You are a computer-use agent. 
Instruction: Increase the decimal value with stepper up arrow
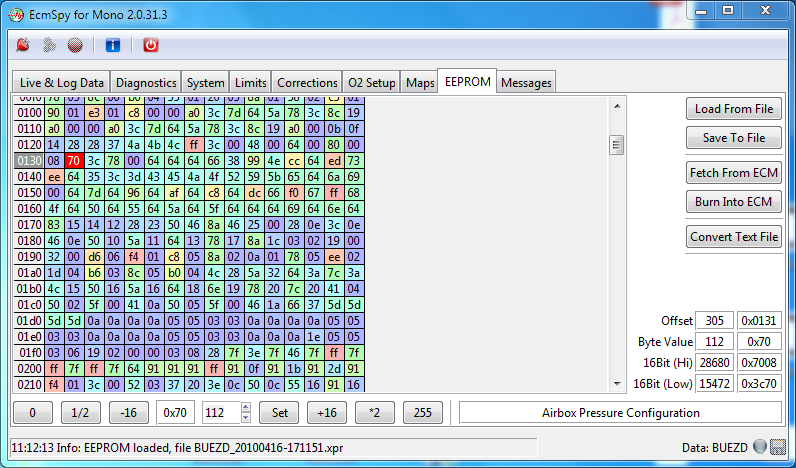tap(246, 407)
